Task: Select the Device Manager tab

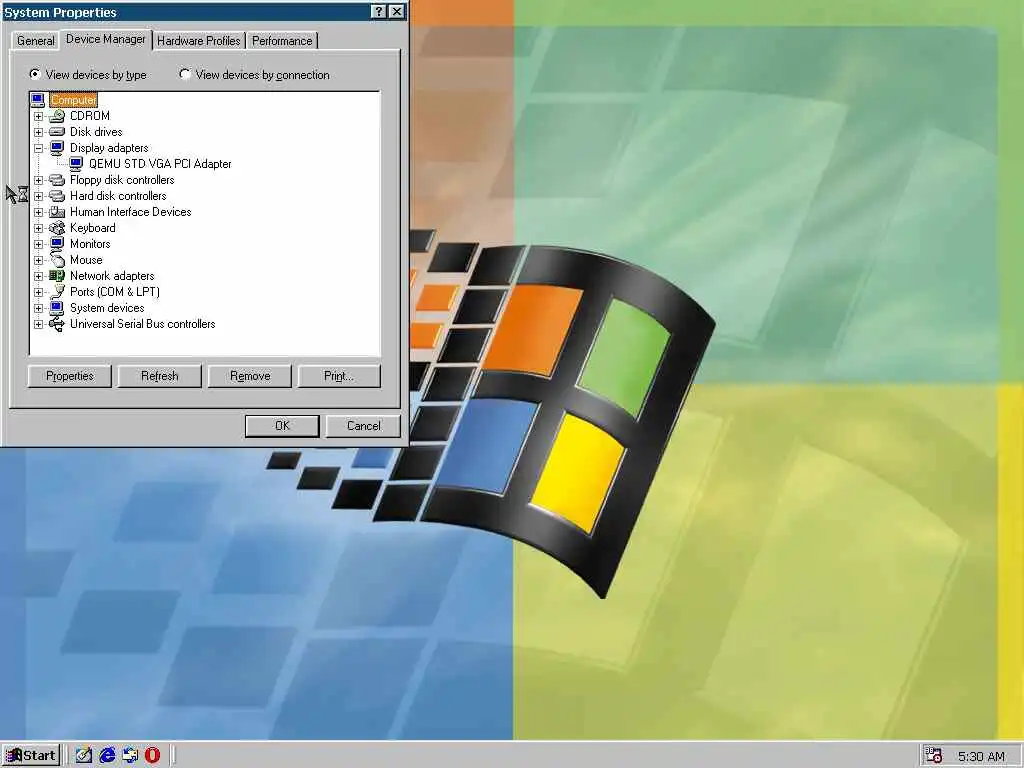Action: (x=106, y=39)
